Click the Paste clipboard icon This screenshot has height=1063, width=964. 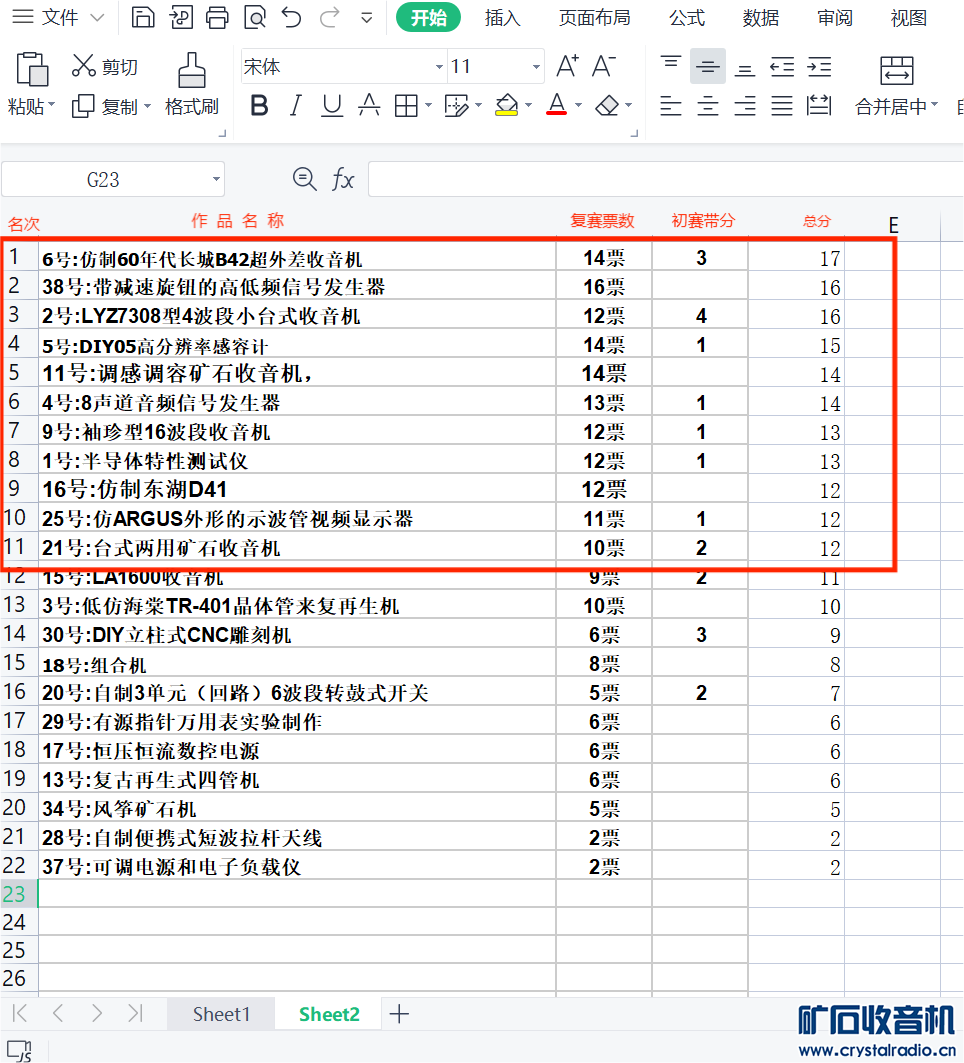click(32, 68)
